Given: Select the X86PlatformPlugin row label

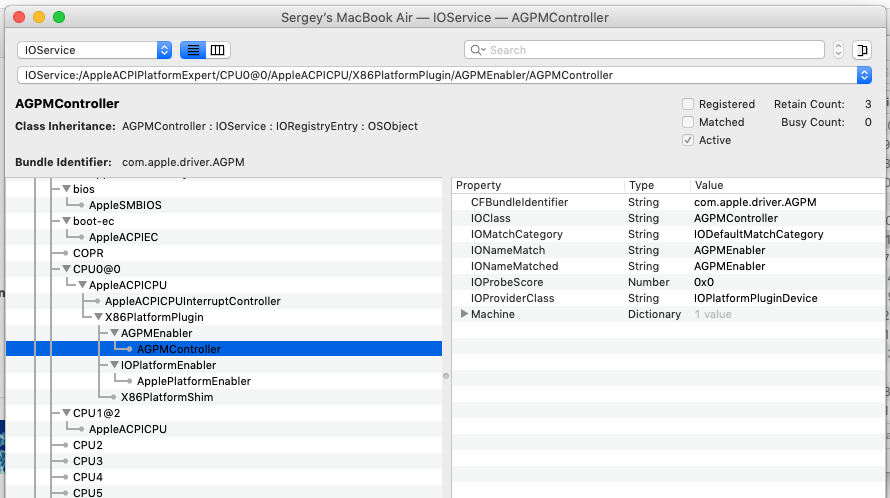Looking at the screenshot, I should 154,317.
